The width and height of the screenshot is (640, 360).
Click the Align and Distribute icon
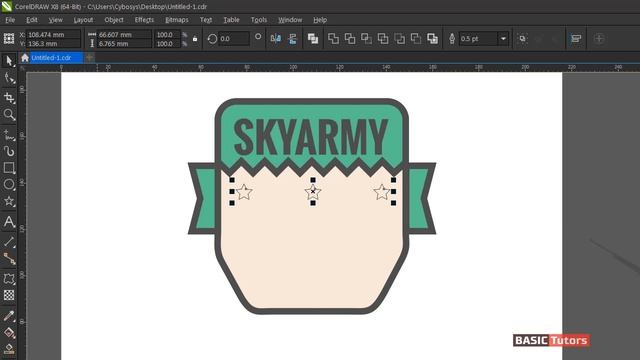[576, 38]
